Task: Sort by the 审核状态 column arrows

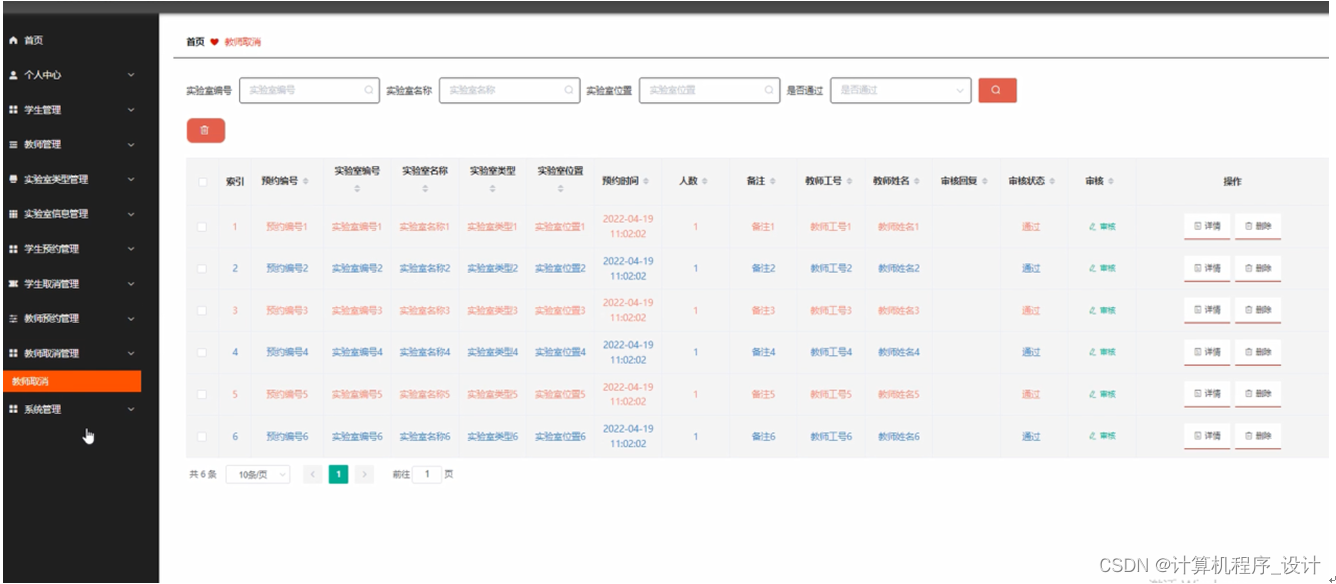Action: tap(1053, 182)
